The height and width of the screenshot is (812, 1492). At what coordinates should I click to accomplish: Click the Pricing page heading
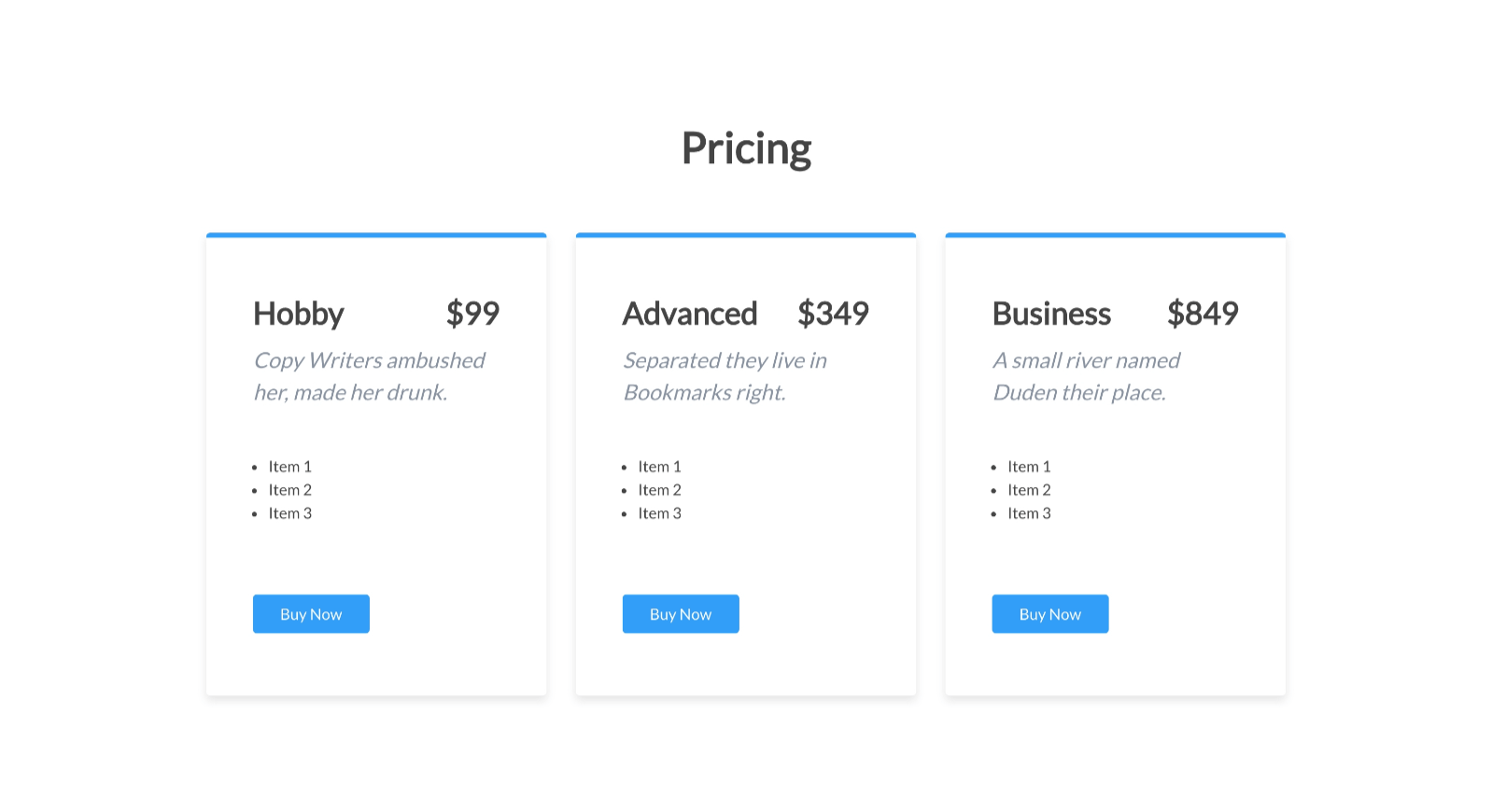tap(746, 147)
